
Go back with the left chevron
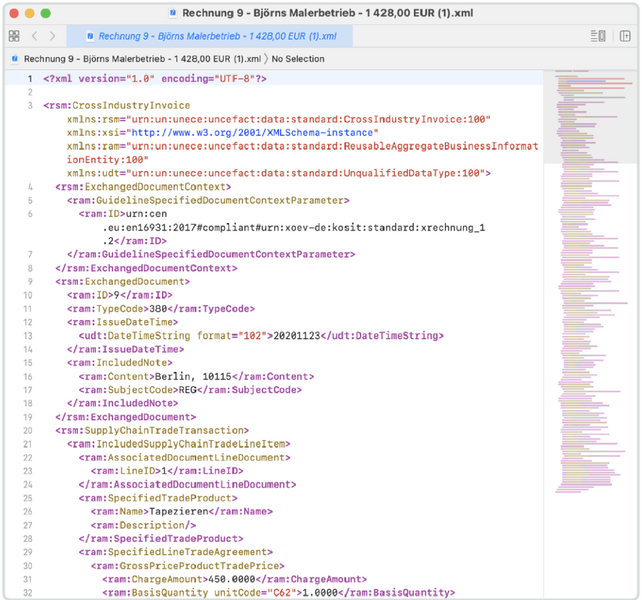36,36
